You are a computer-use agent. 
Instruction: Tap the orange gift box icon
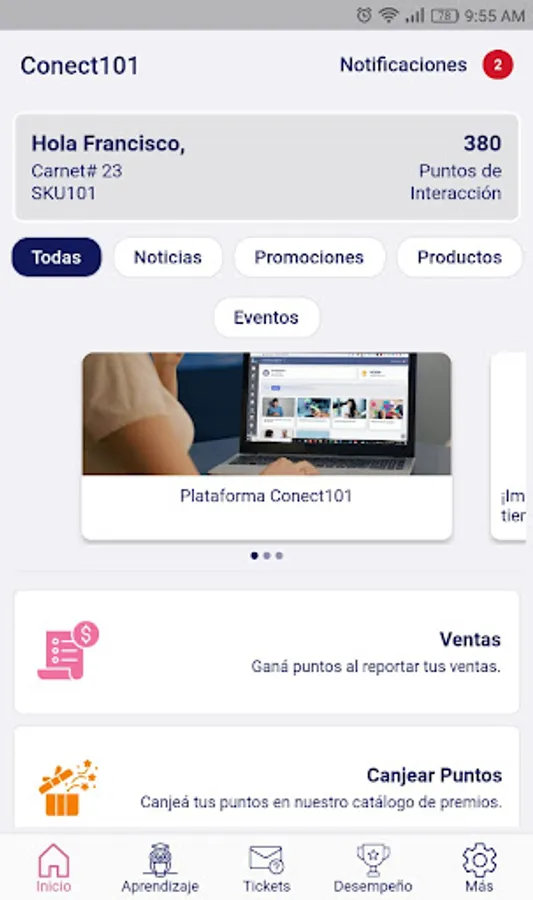[x=68, y=787]
